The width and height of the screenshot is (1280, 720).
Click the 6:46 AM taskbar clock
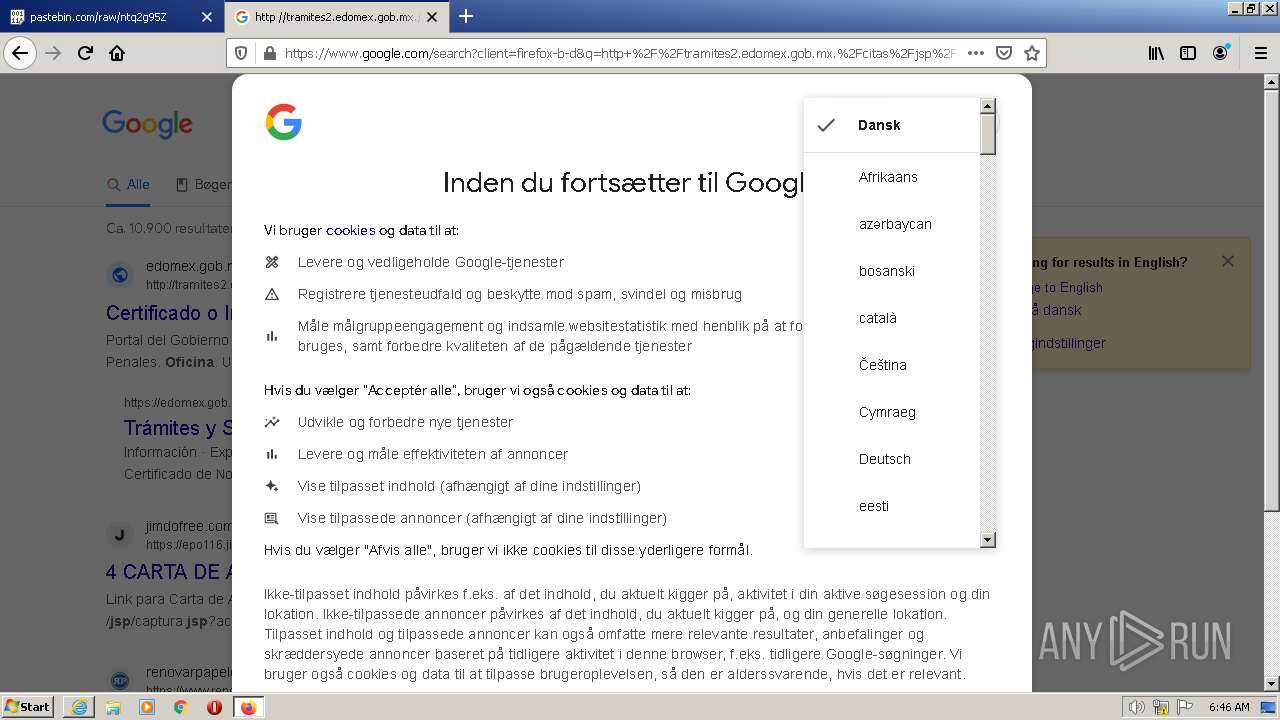tap(1229, 707)
